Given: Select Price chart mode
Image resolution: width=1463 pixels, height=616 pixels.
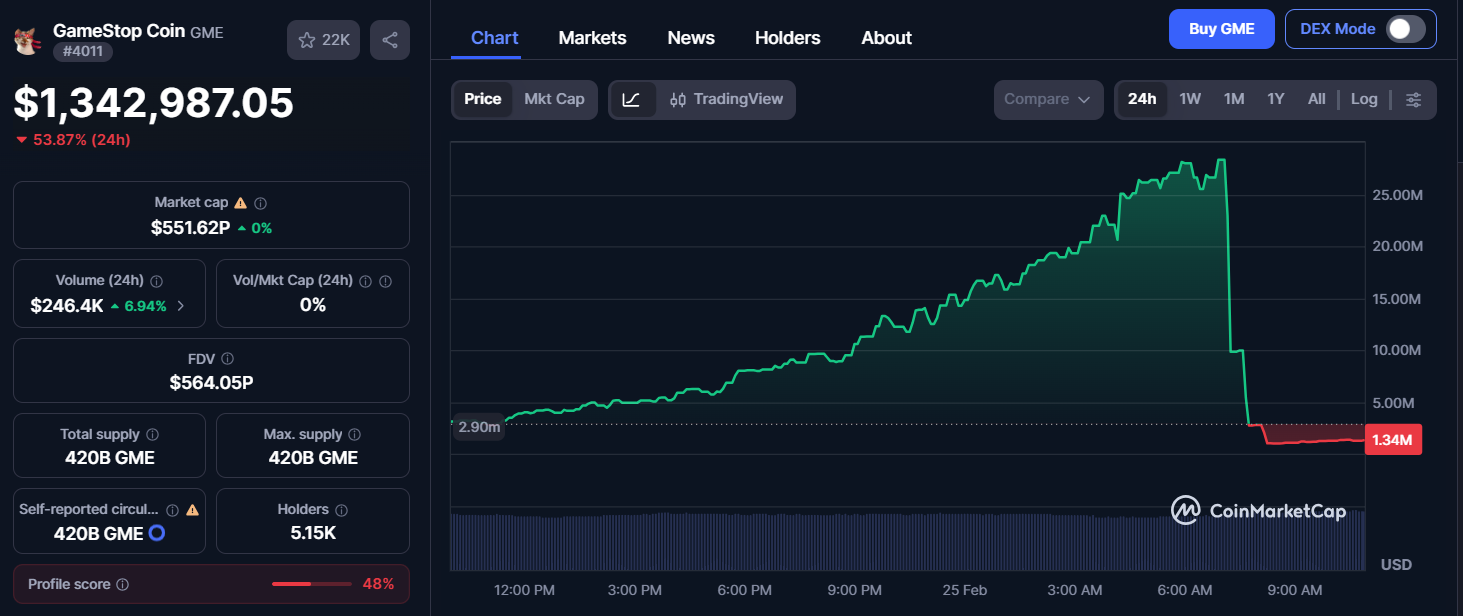Looking at the screenshot, I should pos(483,99).
